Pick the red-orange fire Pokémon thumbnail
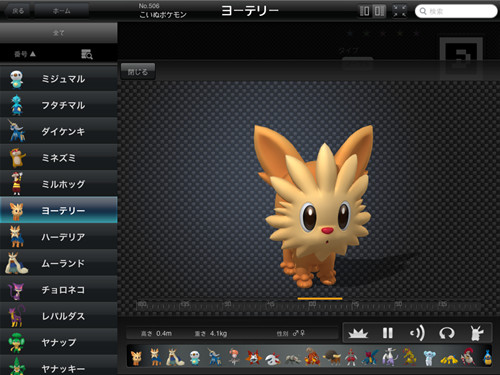500x375 pixels. coord(312,357)
